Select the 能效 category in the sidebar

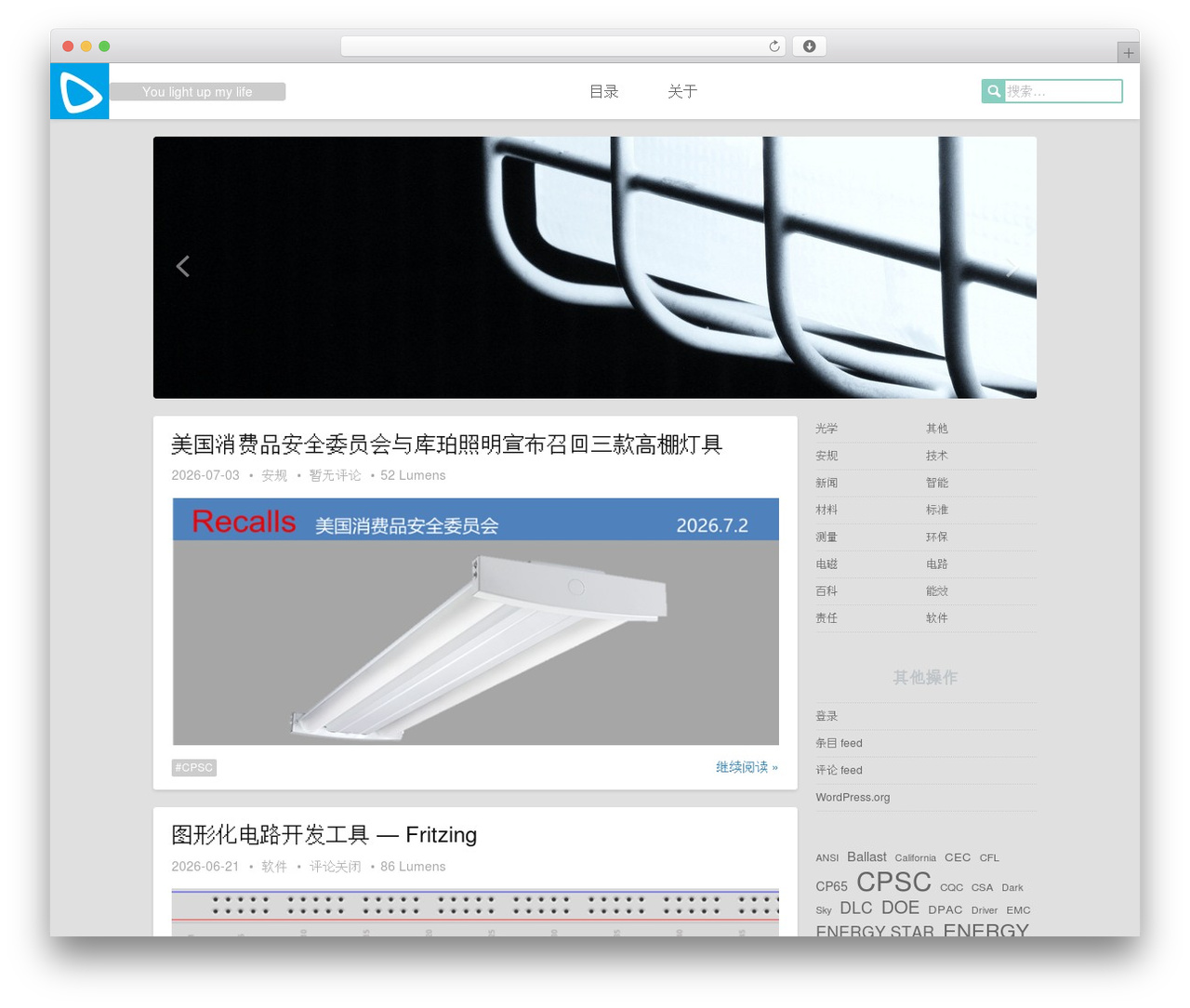tap(937, 590)
